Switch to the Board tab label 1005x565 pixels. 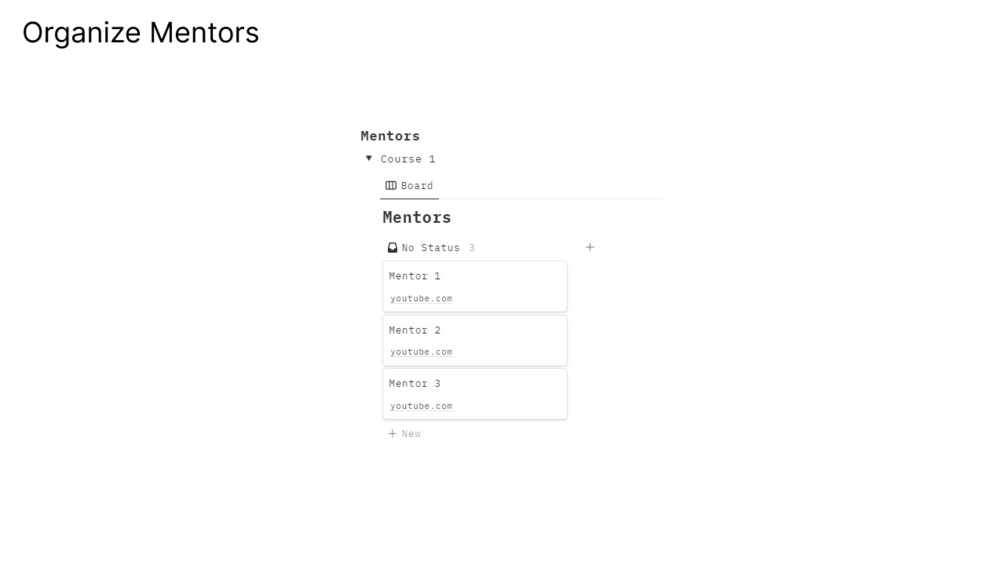[417, 186]
